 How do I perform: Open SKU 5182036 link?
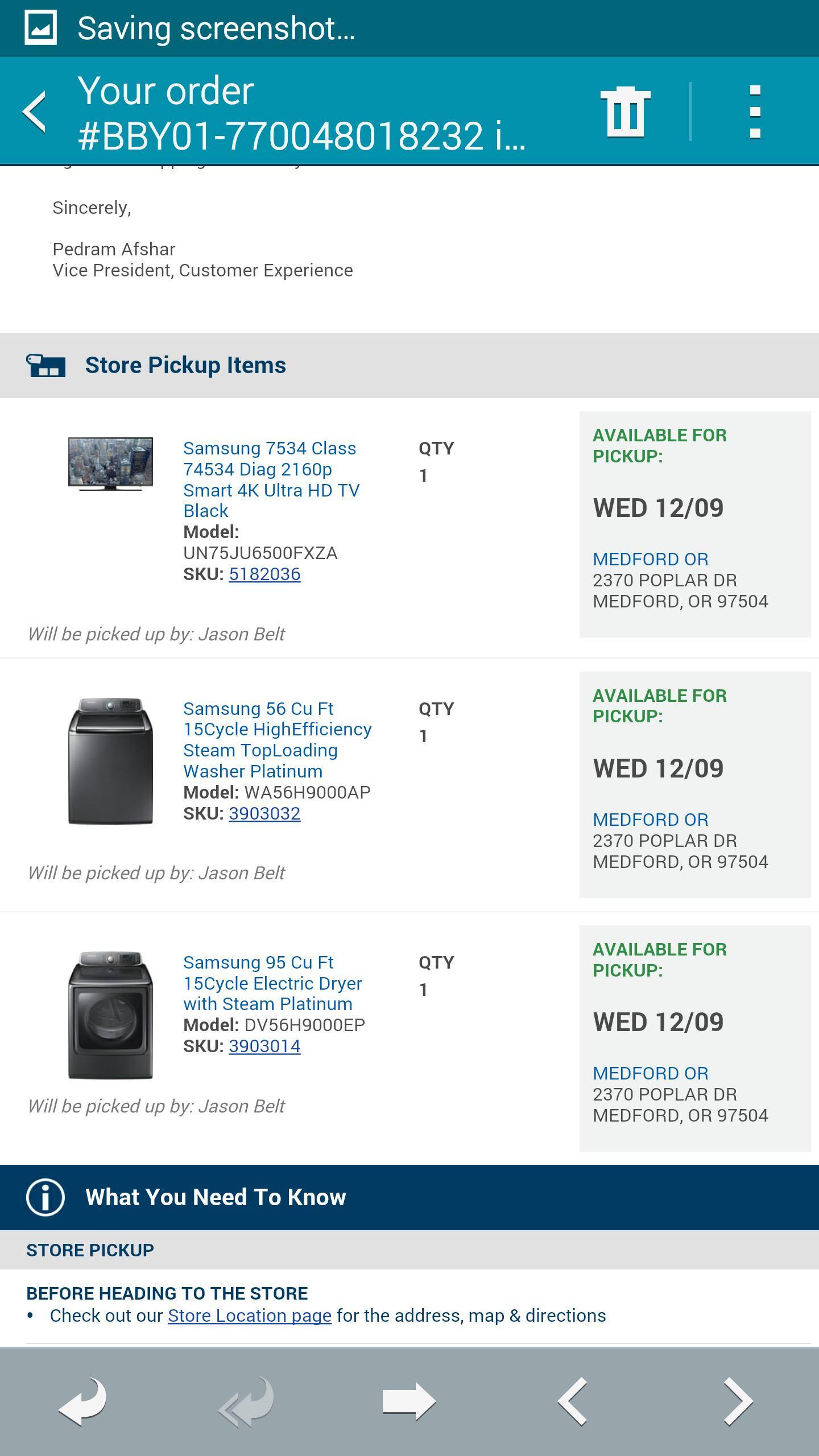pos(264,574)
